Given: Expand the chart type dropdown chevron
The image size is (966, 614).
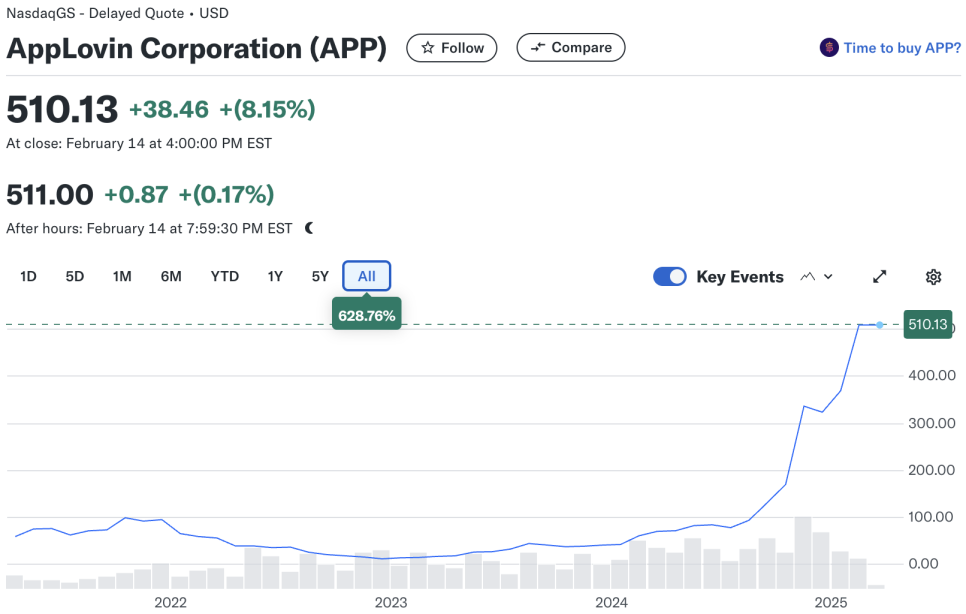Looking at the screenshot, I should pyautogui.click(x=829, y=277).
